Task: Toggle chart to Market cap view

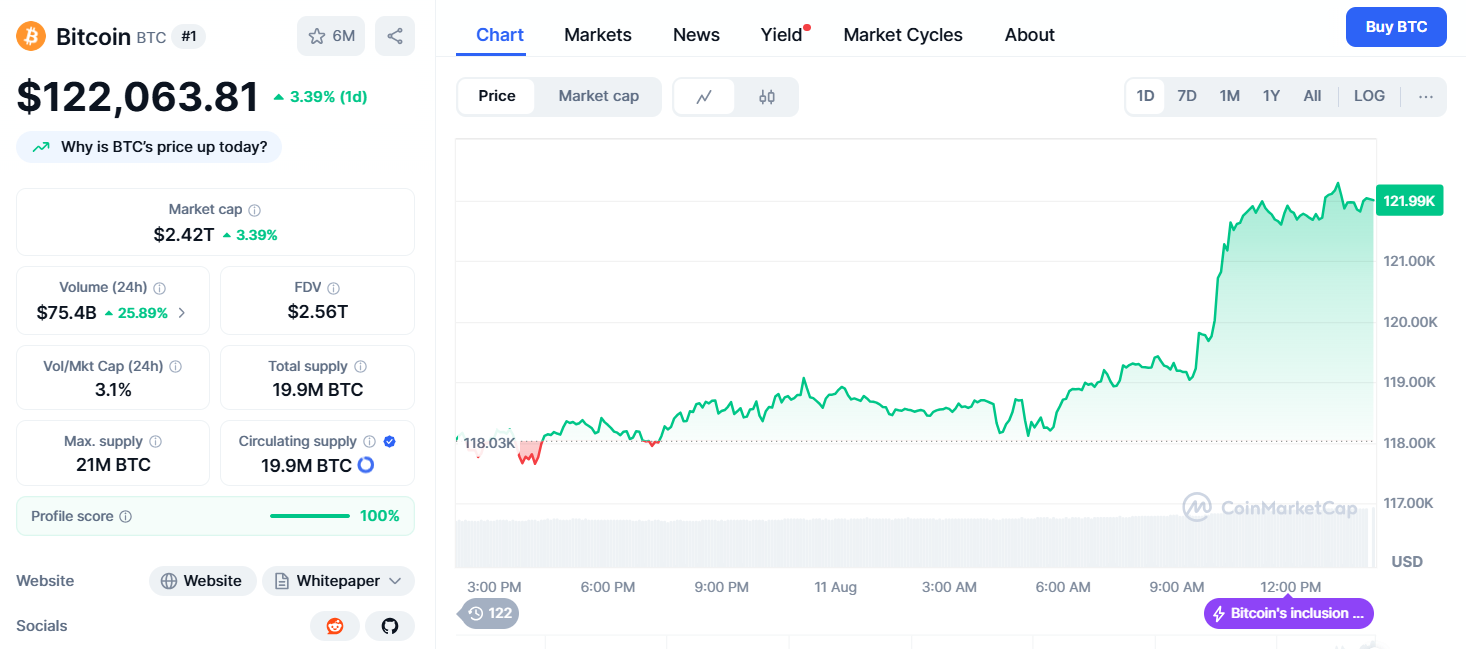Action: [598, 96]
